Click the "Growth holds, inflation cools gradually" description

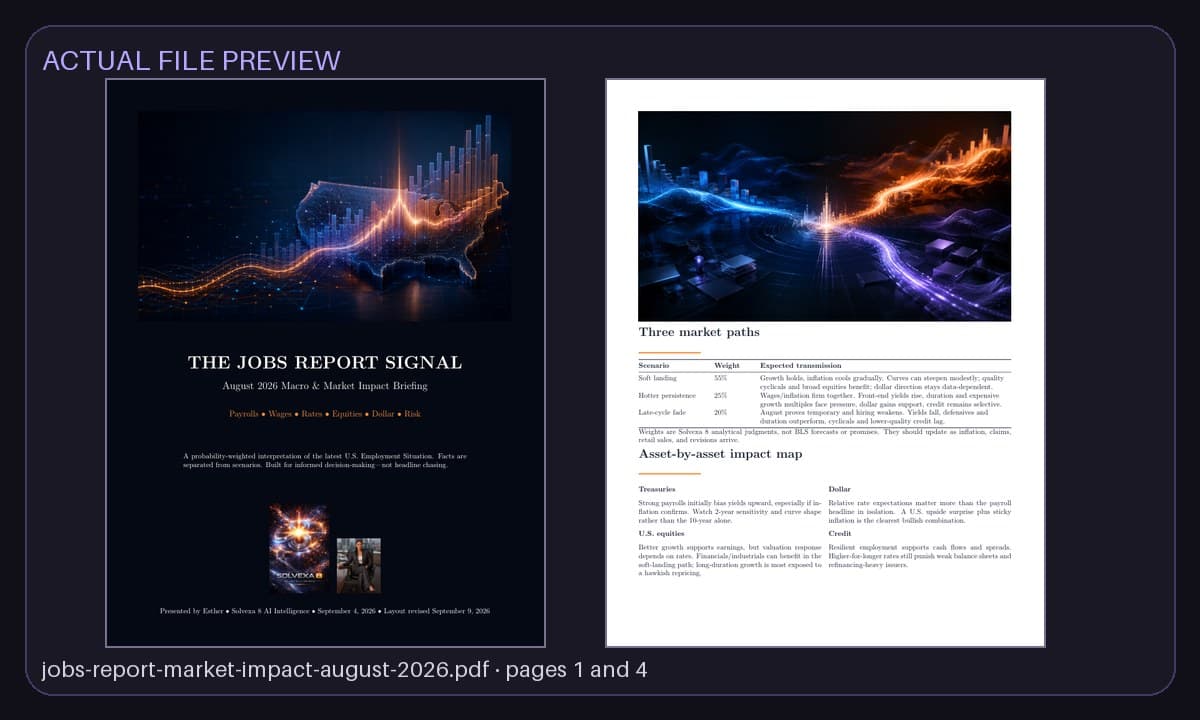click(x=884, y=383)
